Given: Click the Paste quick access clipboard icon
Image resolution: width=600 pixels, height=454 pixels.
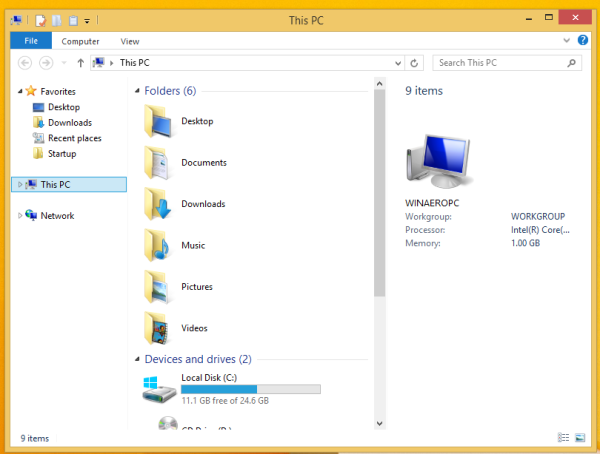Looking at the screenshot, I should click(73, 20).
